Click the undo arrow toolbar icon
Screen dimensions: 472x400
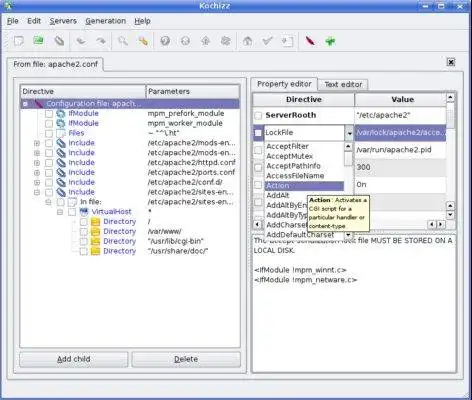click(x=81, y=41)
